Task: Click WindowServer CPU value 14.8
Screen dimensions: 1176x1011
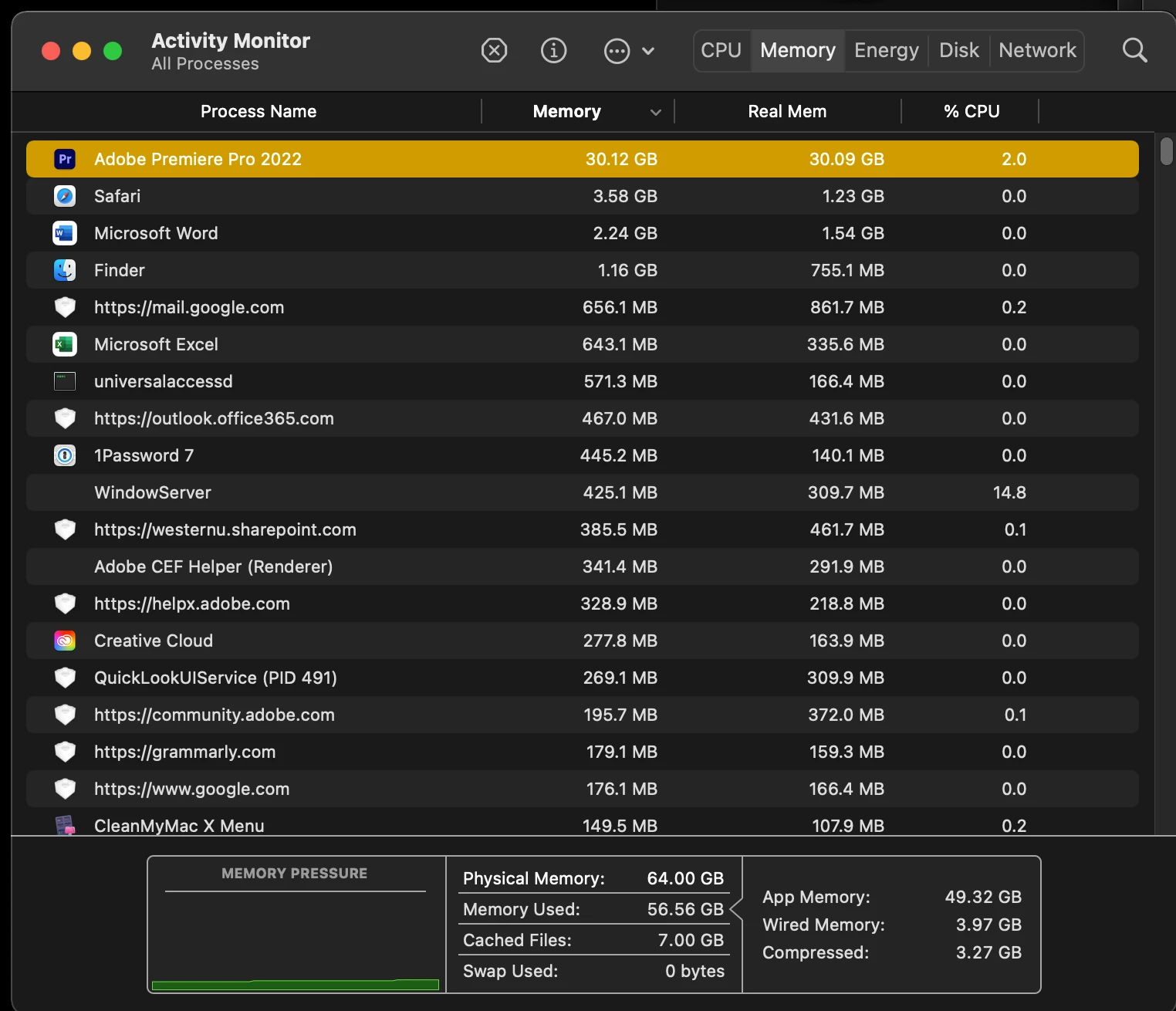Action: 1009,492
